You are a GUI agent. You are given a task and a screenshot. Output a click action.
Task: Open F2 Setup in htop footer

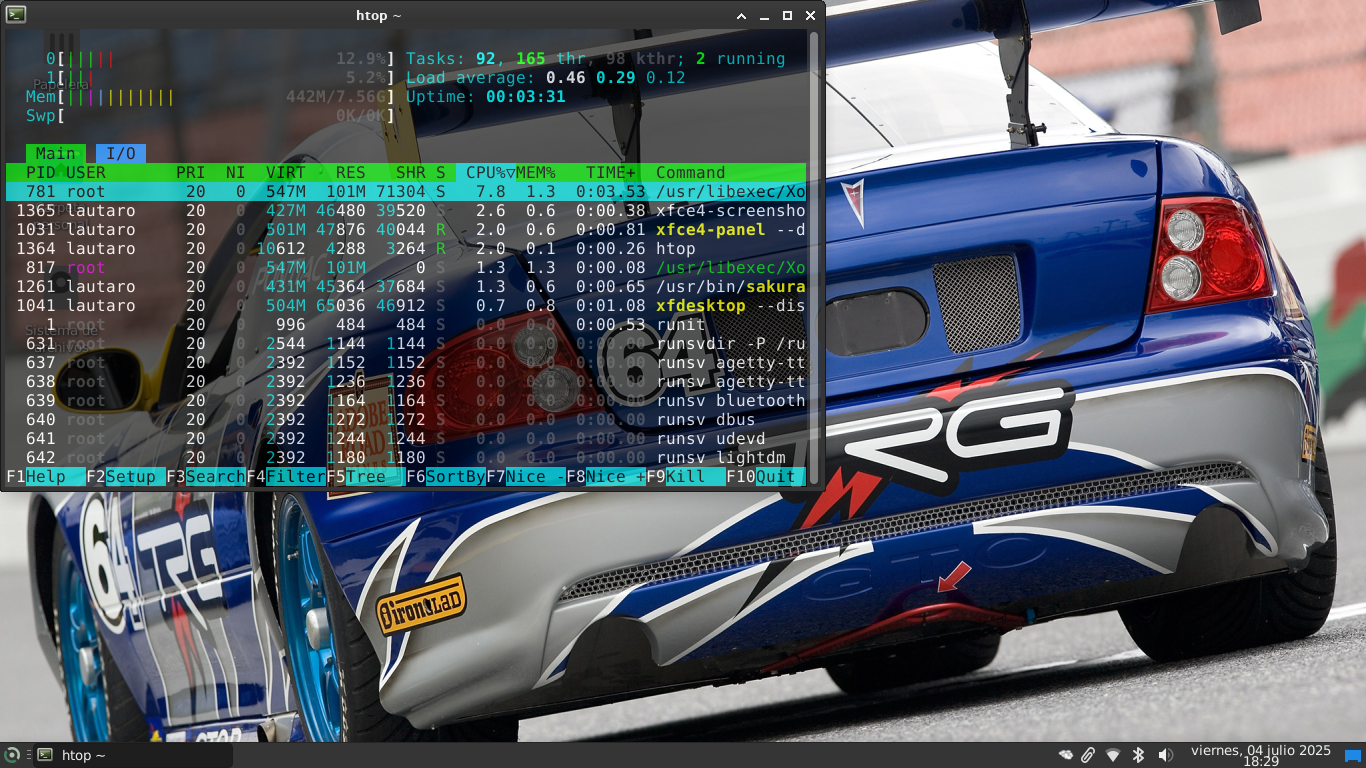pyautogui.click(x=126, y=477)
